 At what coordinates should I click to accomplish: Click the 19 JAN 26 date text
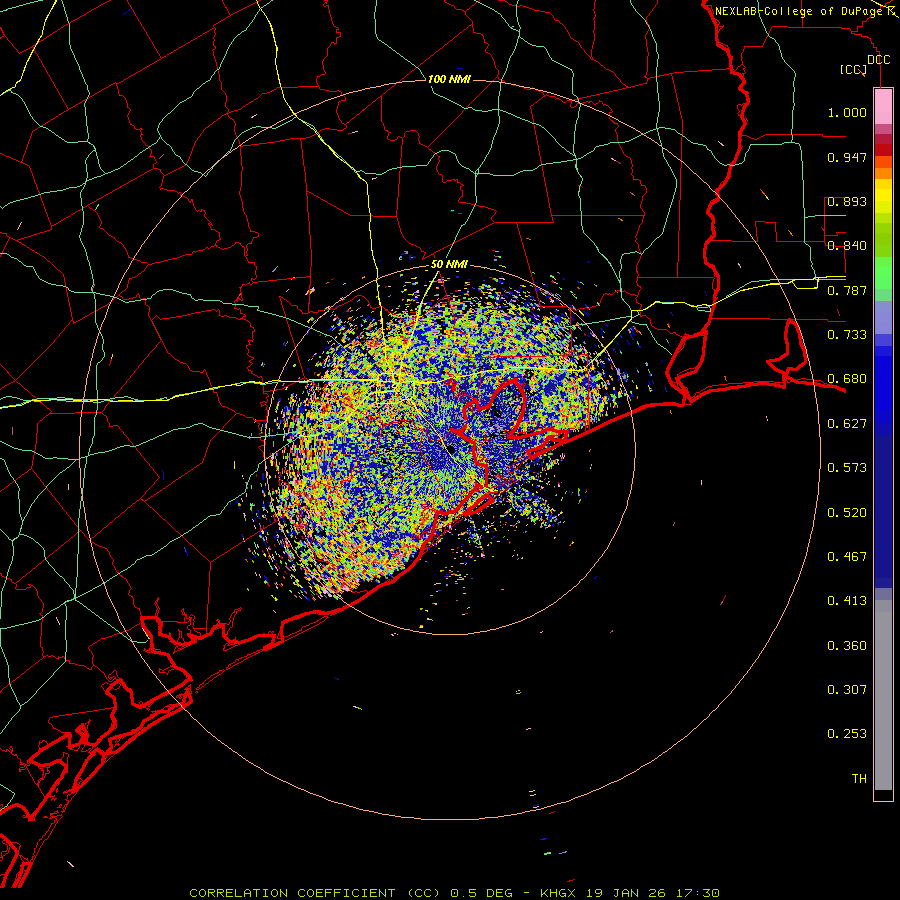tap(626, 893)
